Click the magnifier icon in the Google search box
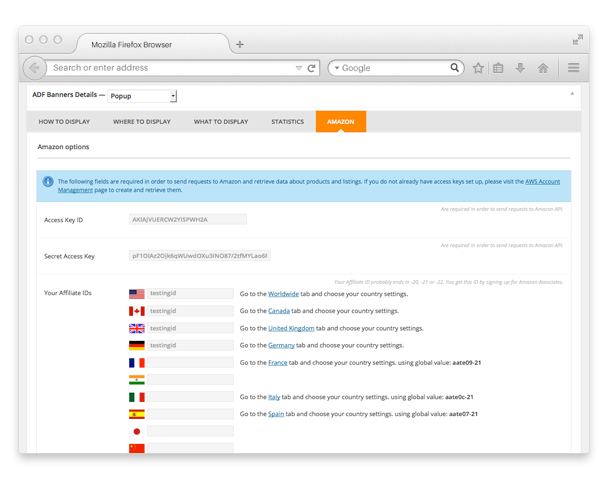 coord(454,67)
